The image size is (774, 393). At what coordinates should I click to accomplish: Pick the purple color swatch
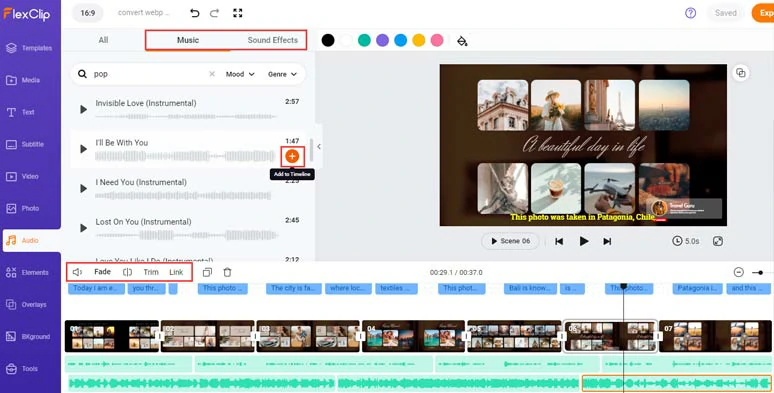383,40
